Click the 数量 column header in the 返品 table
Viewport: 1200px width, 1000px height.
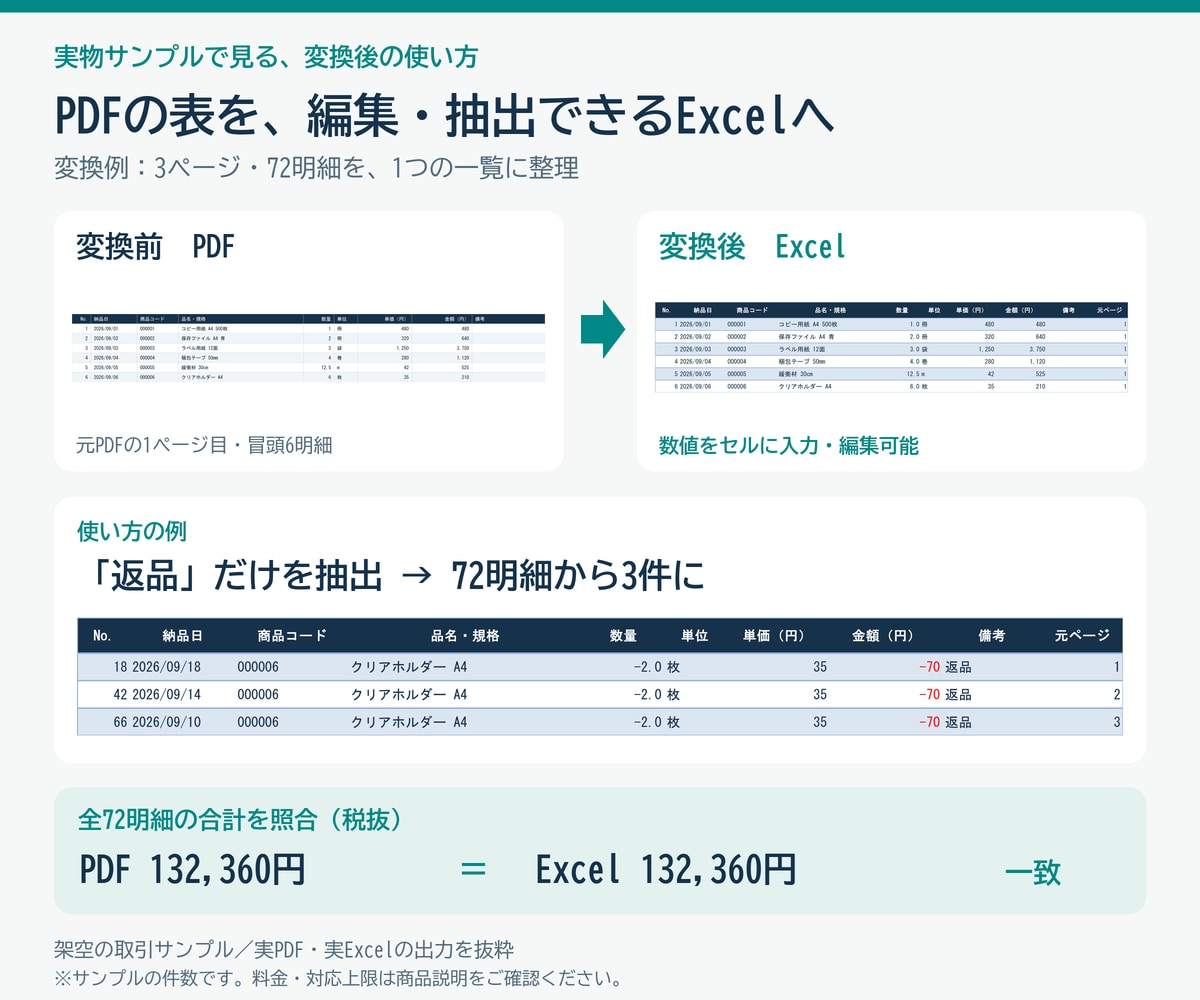pyautogui.click(x=623, y=635)
